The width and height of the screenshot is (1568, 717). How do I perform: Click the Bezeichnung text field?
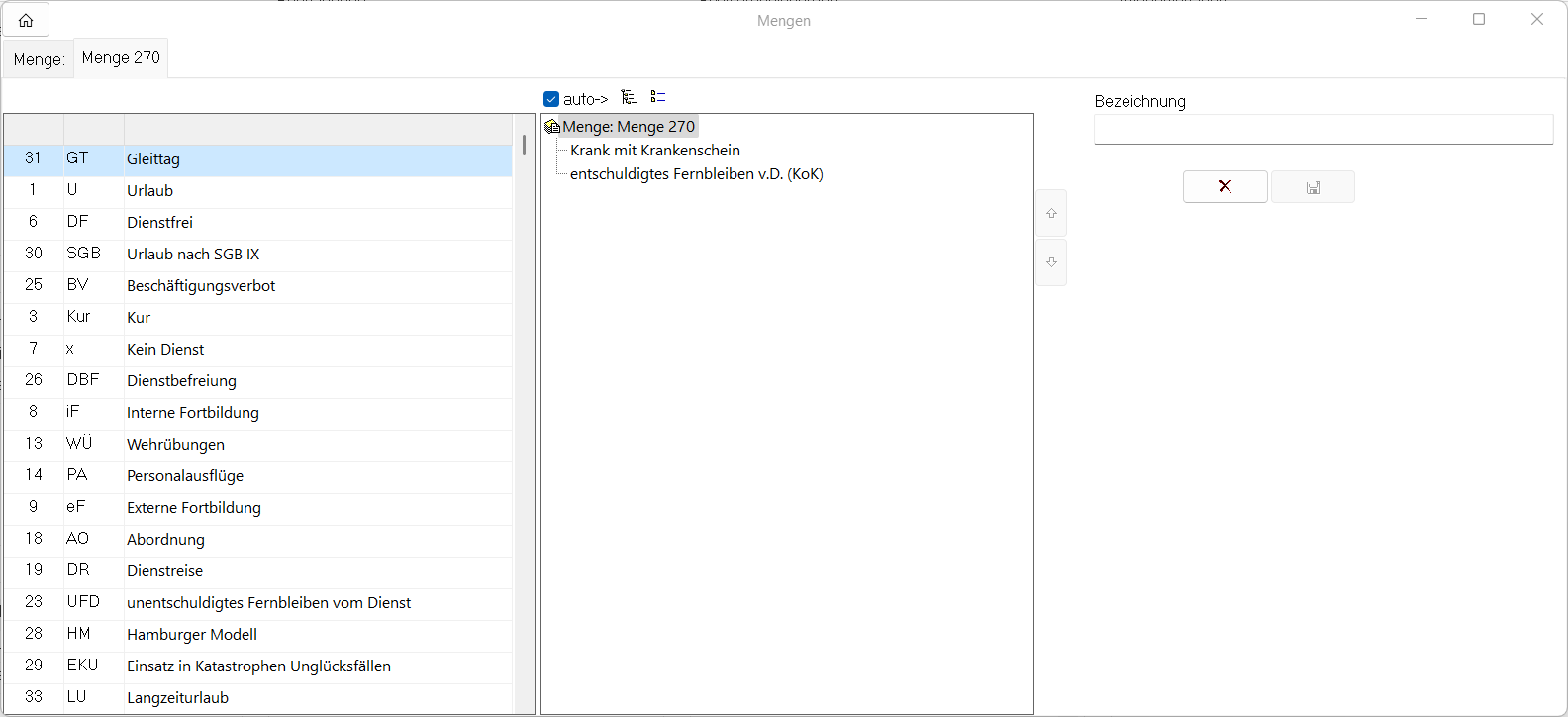click(x=1323, y=130)
